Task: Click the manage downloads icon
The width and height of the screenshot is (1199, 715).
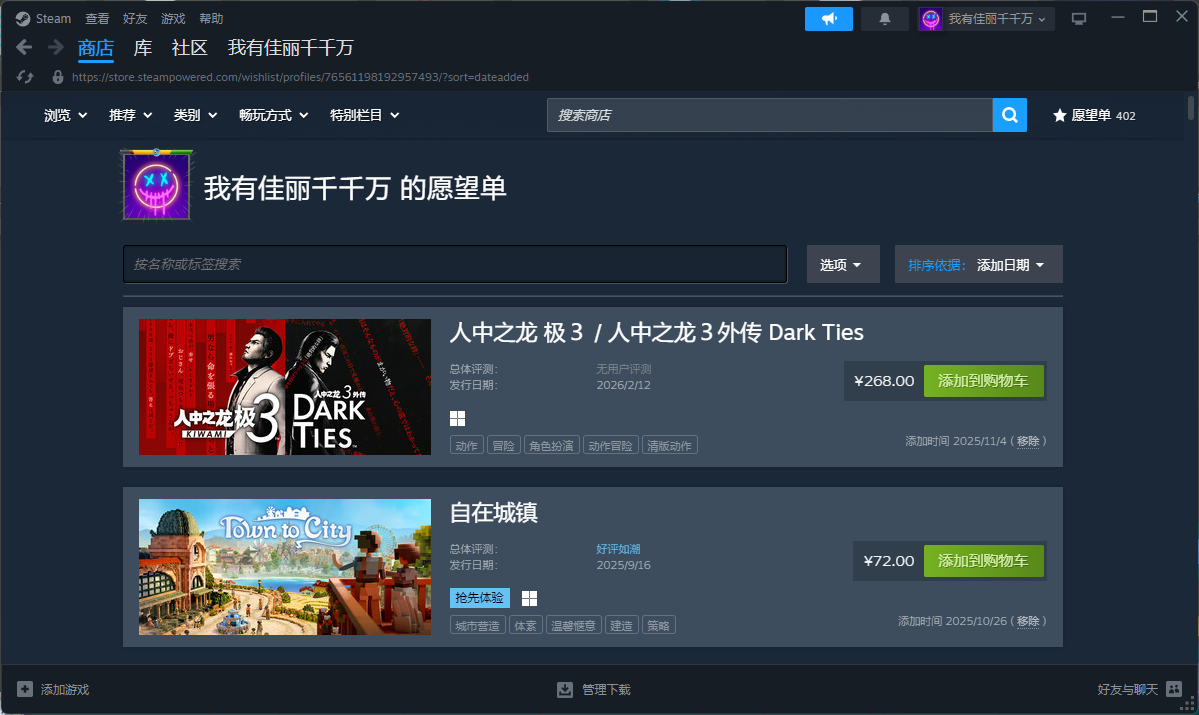Action: (565, 689)
